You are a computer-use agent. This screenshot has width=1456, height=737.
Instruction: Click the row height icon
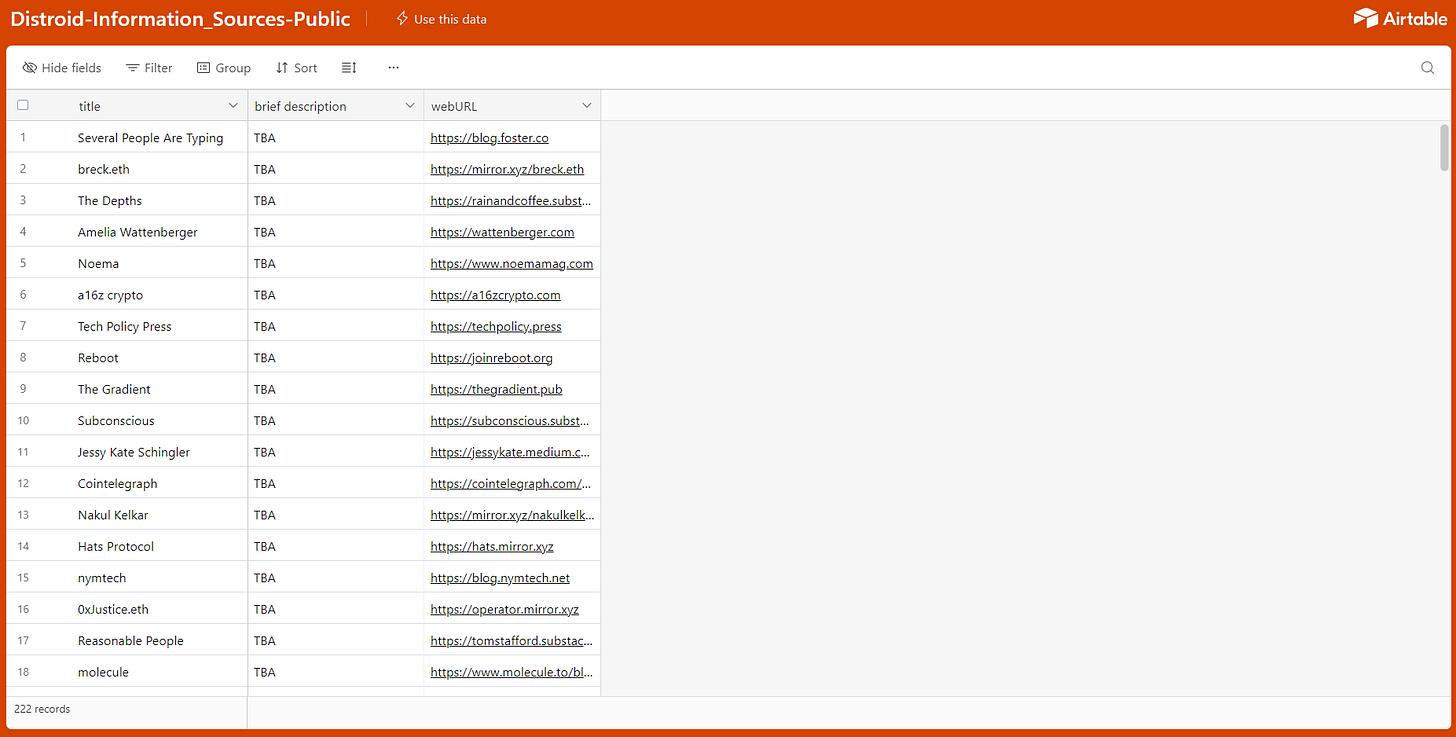[349, 68]
